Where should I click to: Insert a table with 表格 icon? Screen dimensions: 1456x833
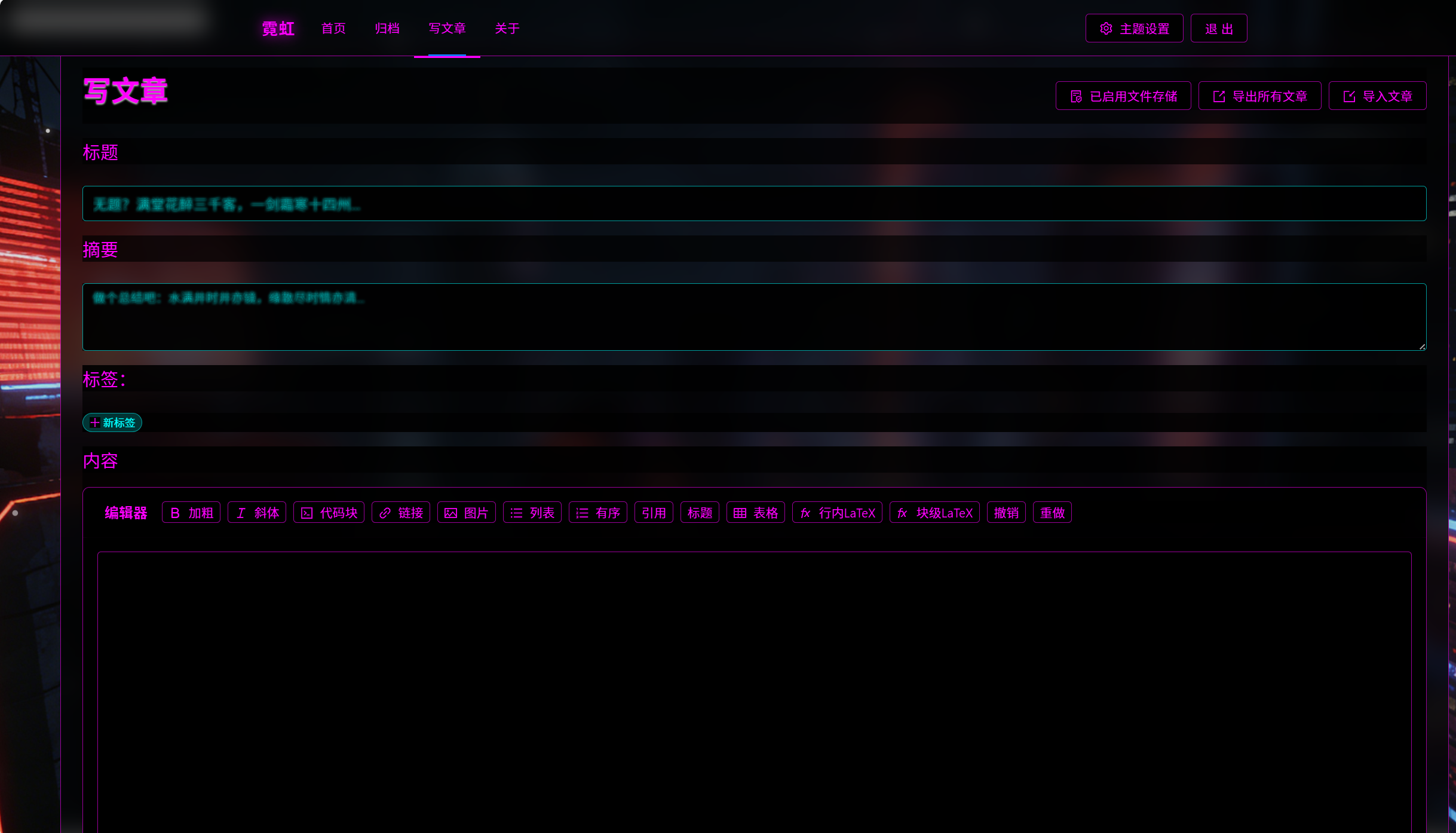click(740, 513)
